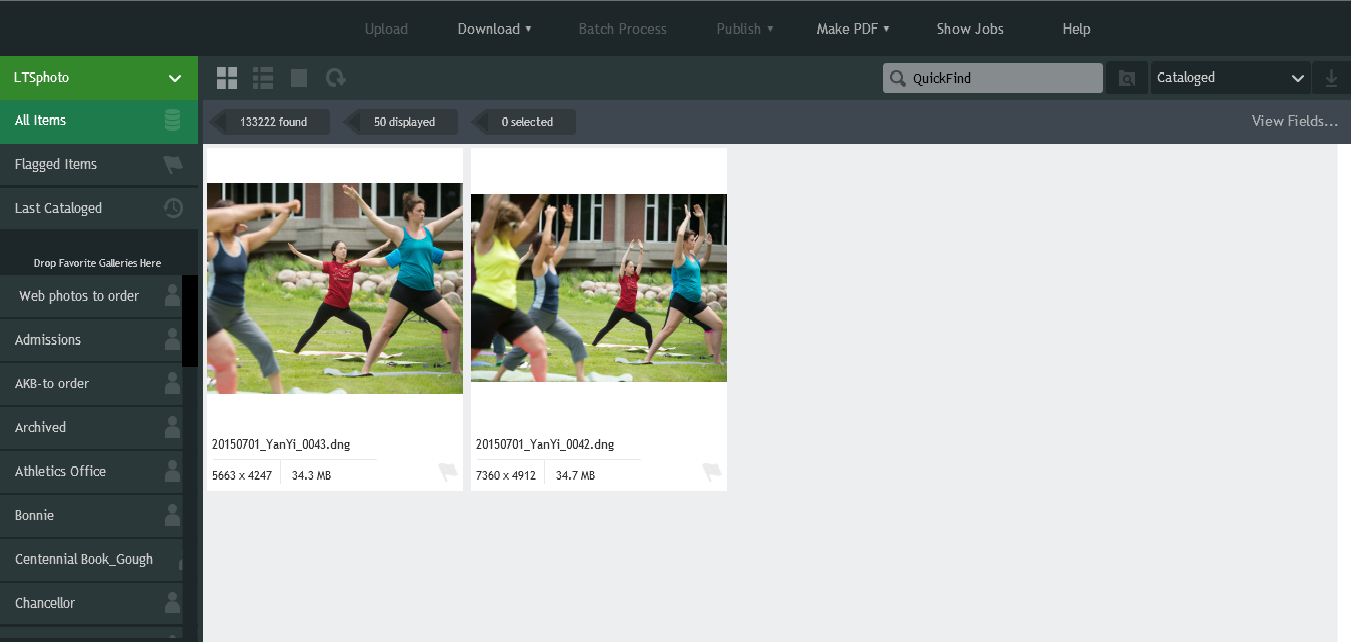This screenshot has height=642, width=1351.
Task: Switch to single item view
Action: [x=299, y=78]
